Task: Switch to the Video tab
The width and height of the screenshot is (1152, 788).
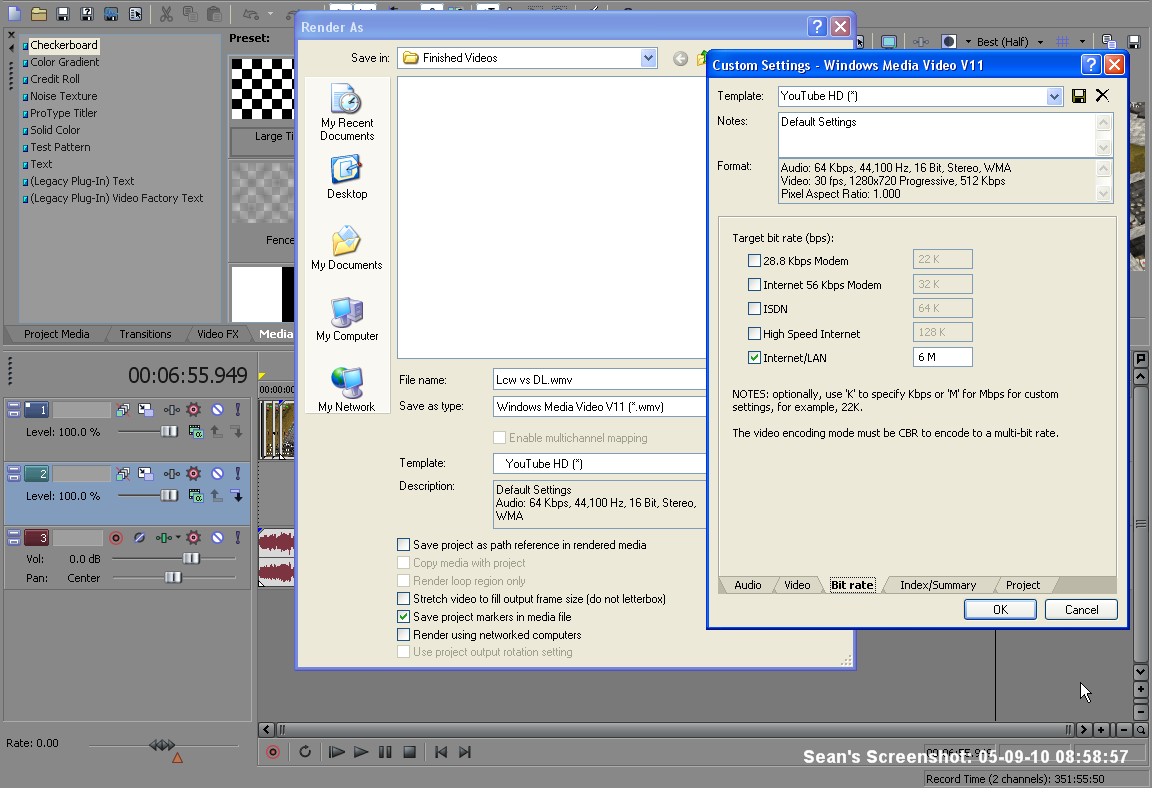Action: 797,585
